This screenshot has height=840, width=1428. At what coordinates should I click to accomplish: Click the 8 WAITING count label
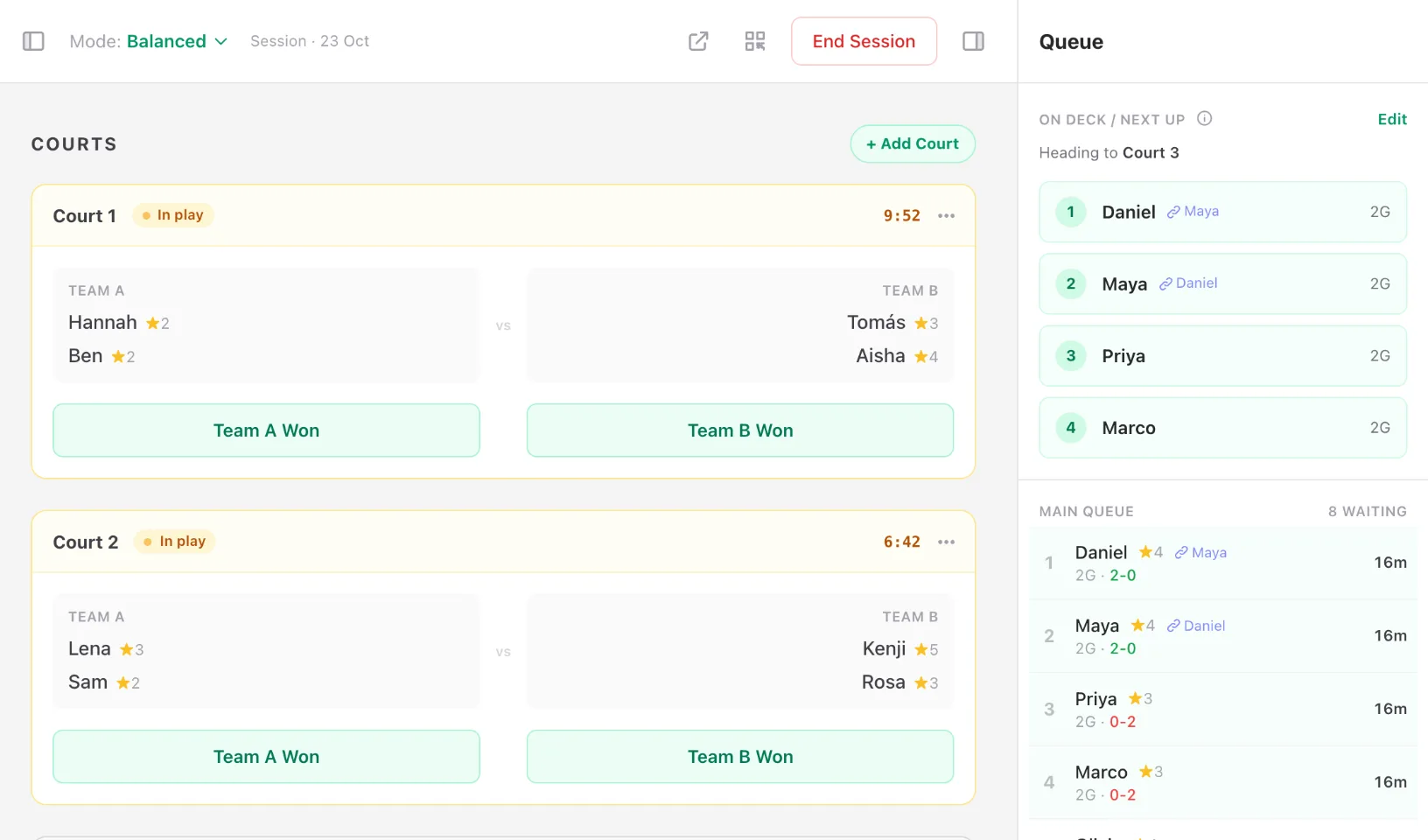click(1367, 512)
